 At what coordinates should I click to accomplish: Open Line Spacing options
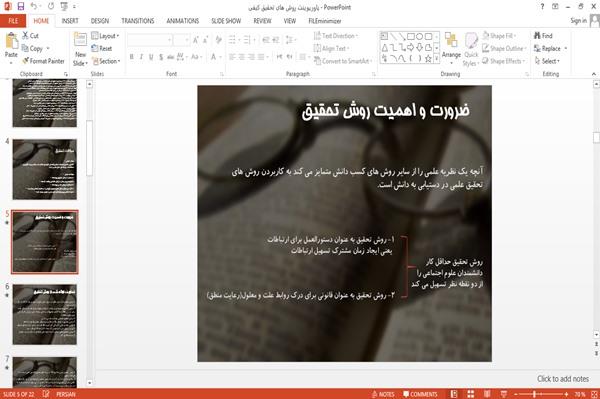pos(290,40)
